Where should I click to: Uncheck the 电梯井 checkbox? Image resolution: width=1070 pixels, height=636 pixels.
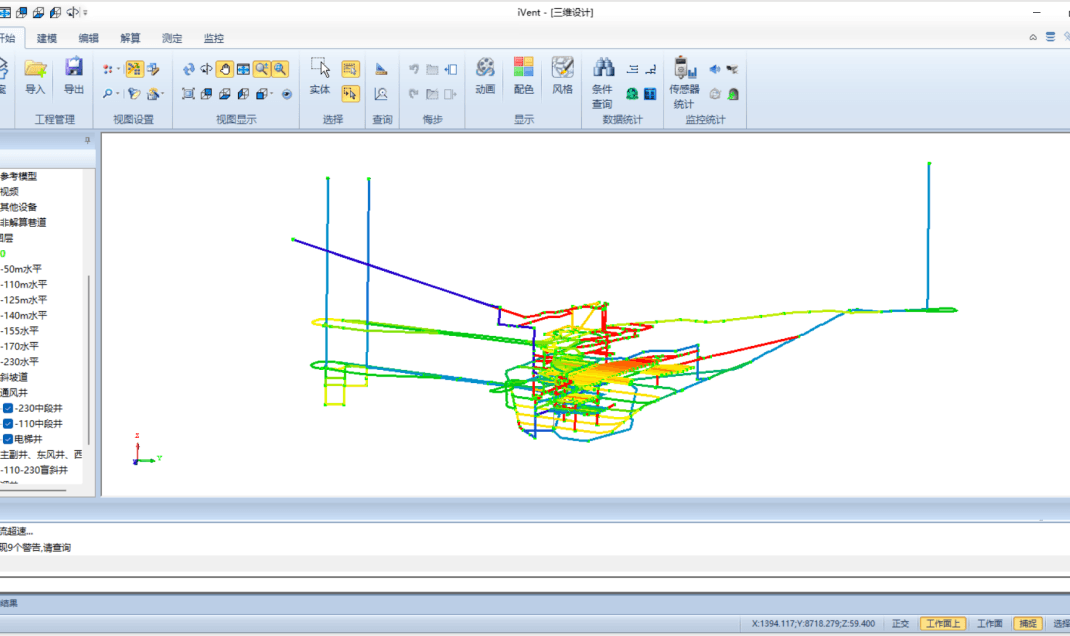8,439
